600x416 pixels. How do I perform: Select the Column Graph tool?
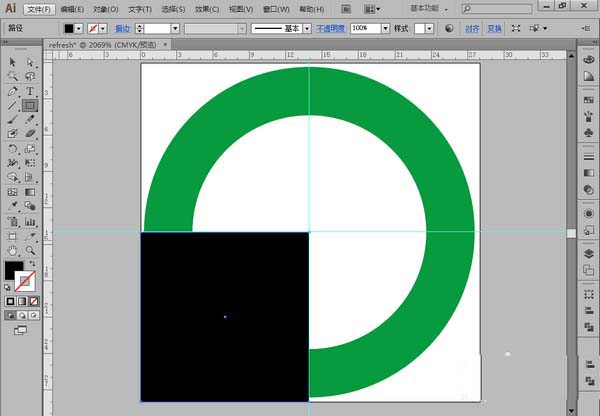[30, 221]
